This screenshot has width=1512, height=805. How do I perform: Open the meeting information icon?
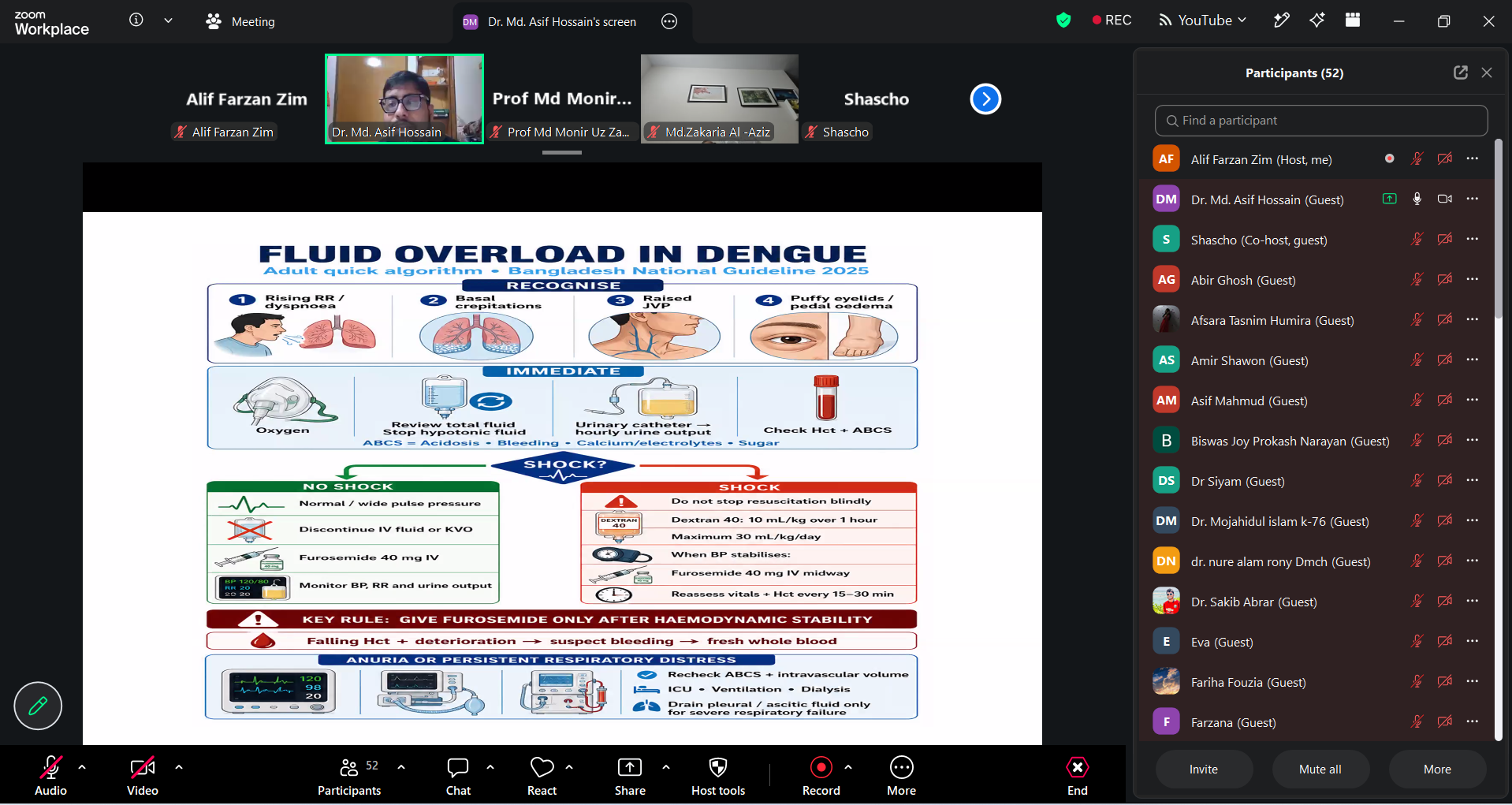tap(136, 20)
